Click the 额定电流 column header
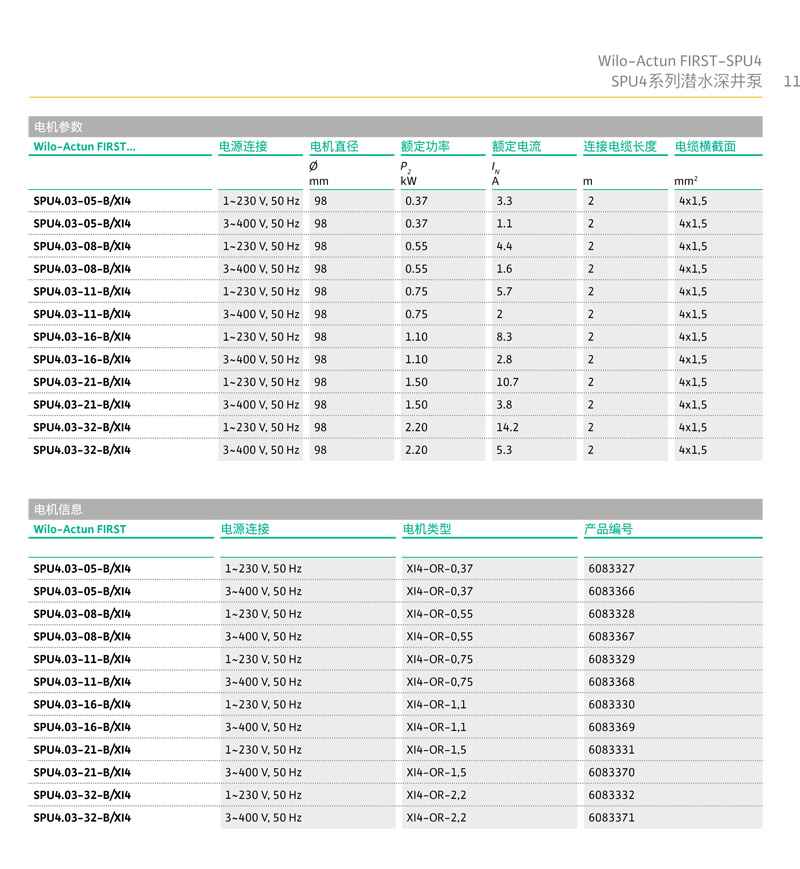This screenshot has height=869, width=800. [516, 147]
